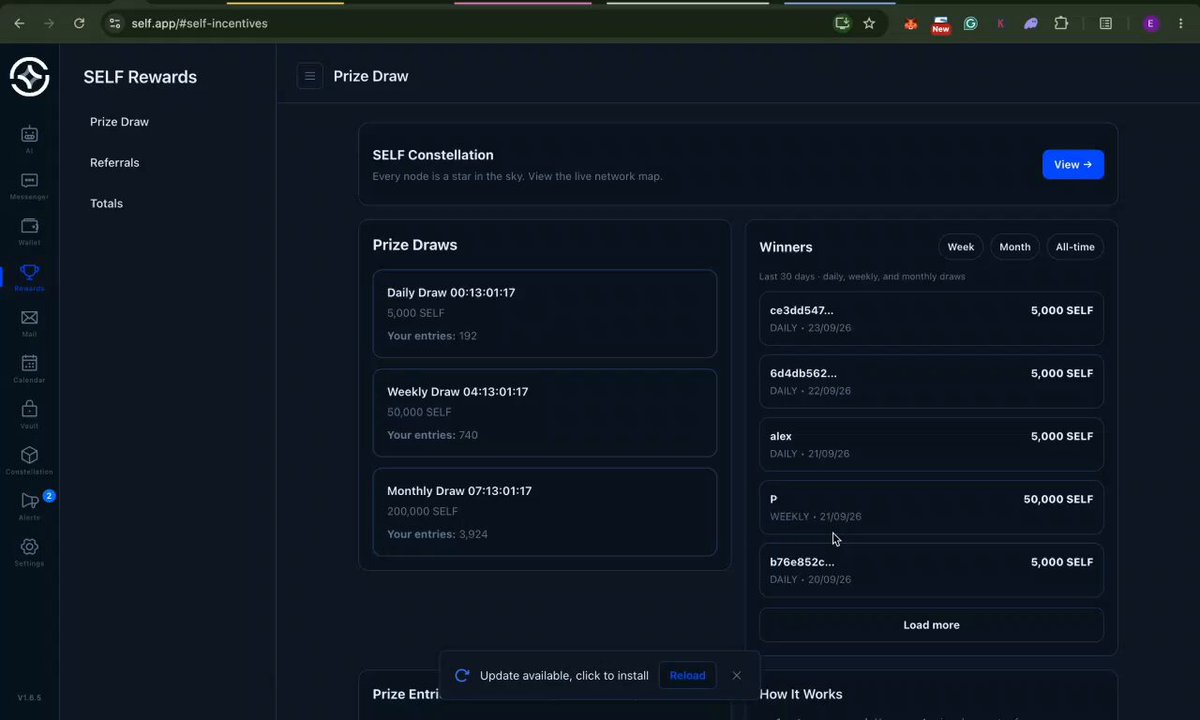The width and height of the screenshot is (1200, 720).
Task: Toggle the sidebar menu hamburger button
Action: pos(310,76)
